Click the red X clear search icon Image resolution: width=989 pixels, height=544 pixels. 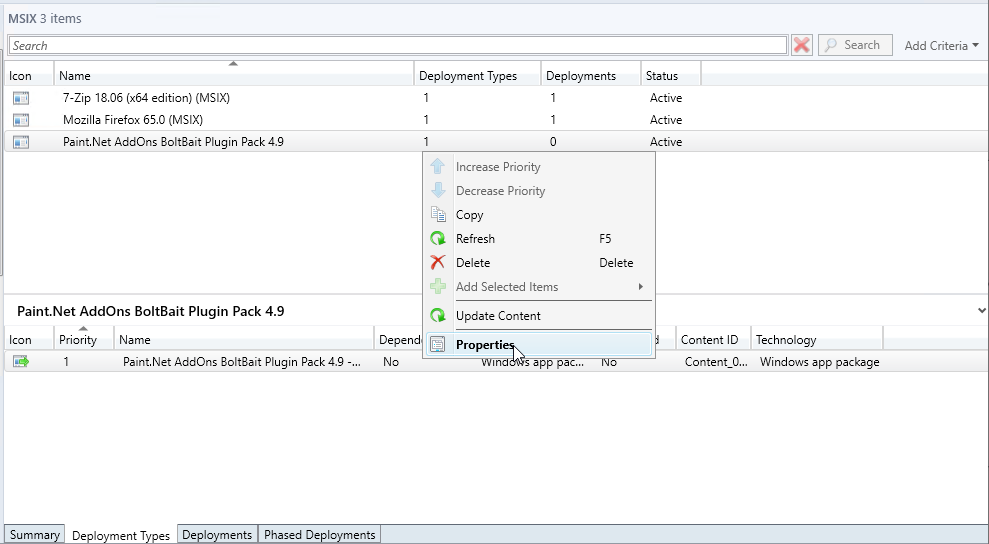802,45
